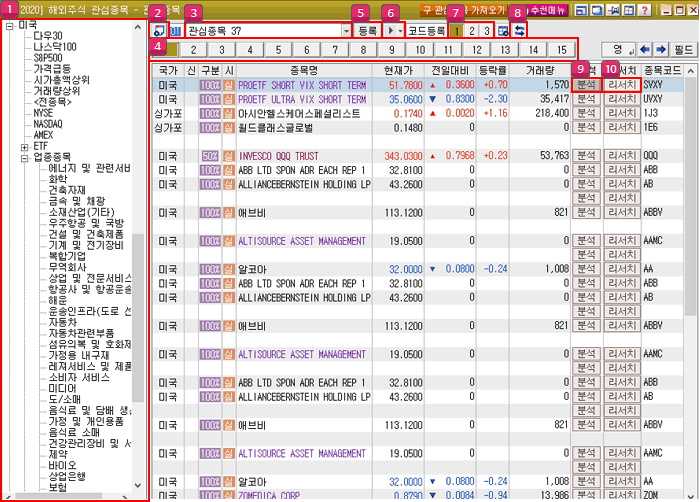Switch to group tab 2
The height and width of the screenshot is (502, 700).
(x=193, y=50)
